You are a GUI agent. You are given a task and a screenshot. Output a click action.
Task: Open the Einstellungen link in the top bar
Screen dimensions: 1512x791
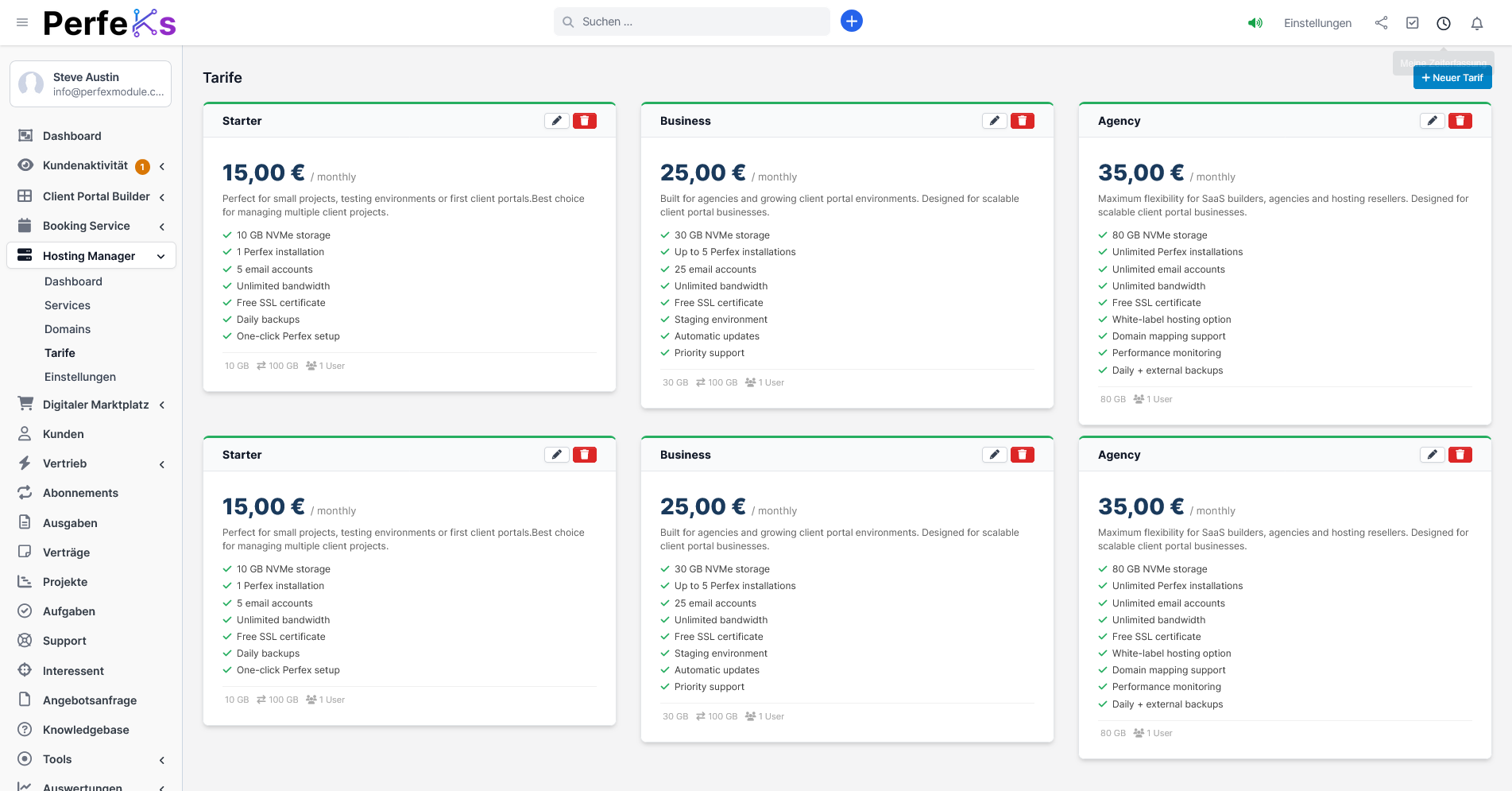click(1317, 23)
